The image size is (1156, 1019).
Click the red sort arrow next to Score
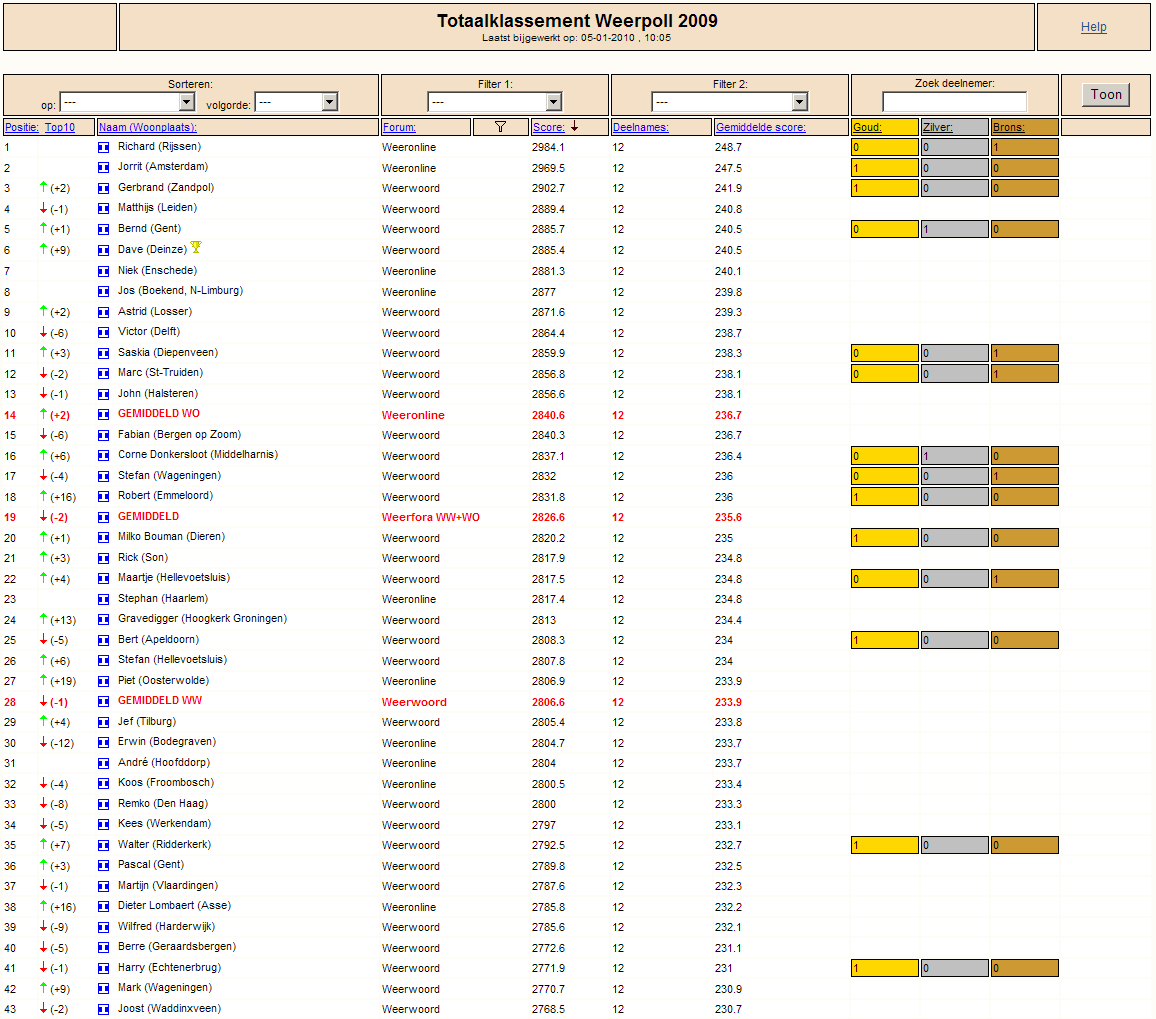pos(575,127)
